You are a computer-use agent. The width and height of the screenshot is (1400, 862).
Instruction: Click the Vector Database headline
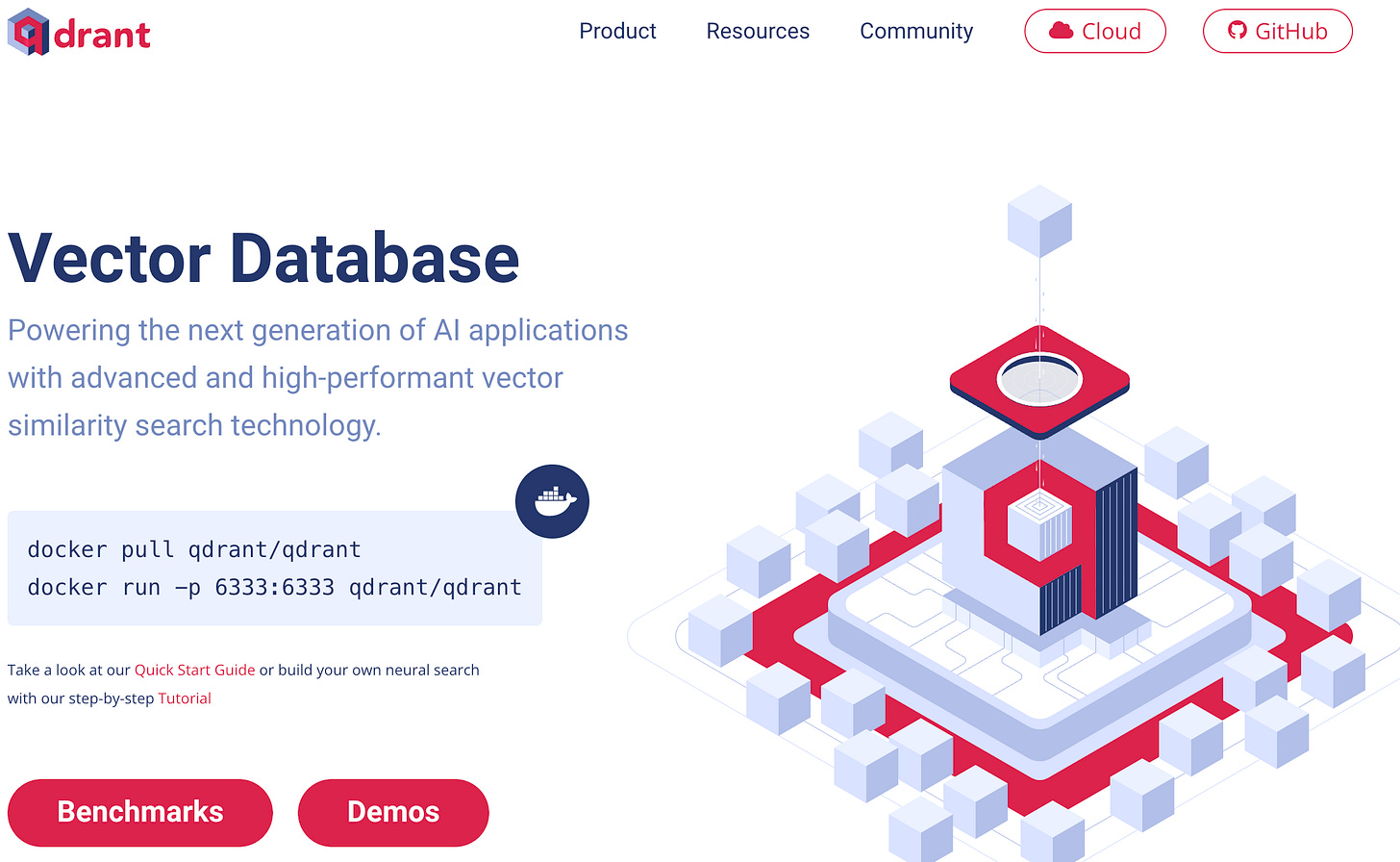tap(262, 257)
